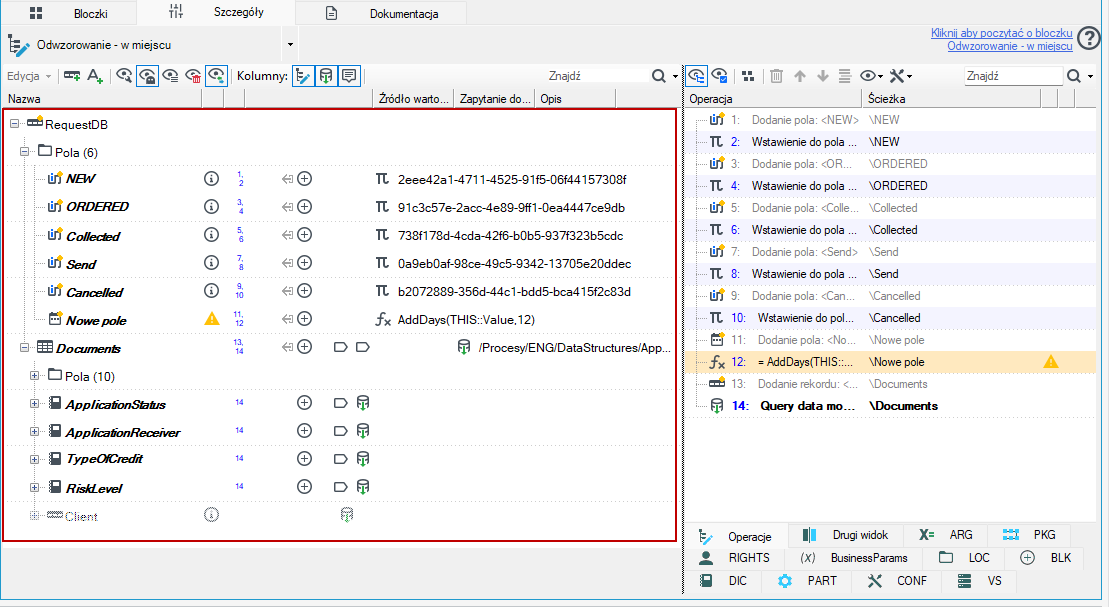Screen dimensions: 1109x607
Task: Click the plus circle icon on Collected row
Action: 304,235
